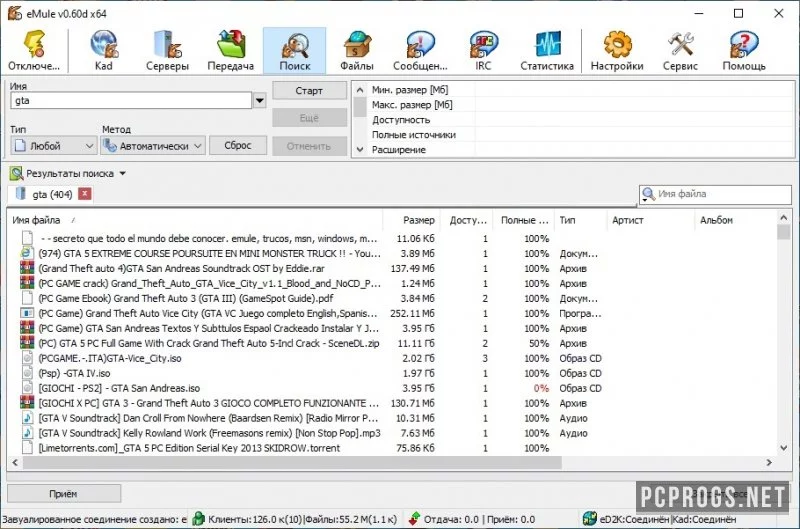Image resolution: width=800 pixels, height=529 pixels.
Task: Click the archive icon of GTA San Andreas Soundtrack OST rar
Action: pos(27,268)
